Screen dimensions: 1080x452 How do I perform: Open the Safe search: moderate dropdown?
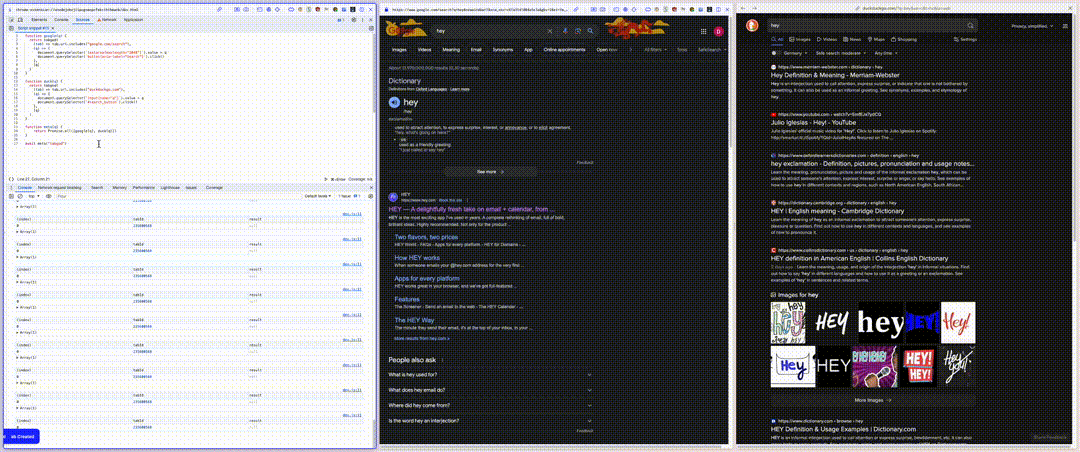coord(842,52)
